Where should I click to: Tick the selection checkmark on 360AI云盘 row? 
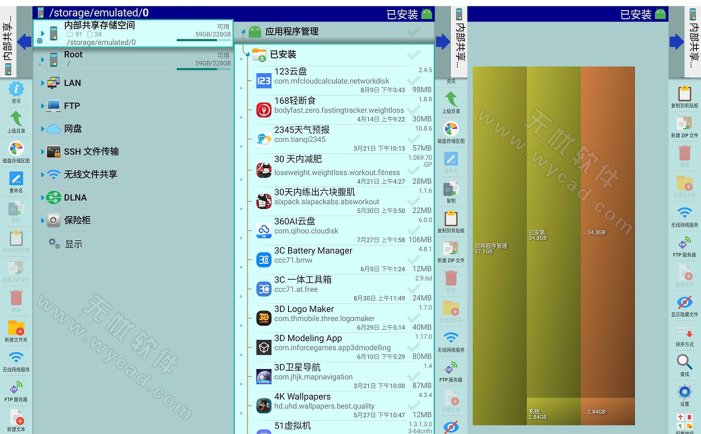[414, 230]
